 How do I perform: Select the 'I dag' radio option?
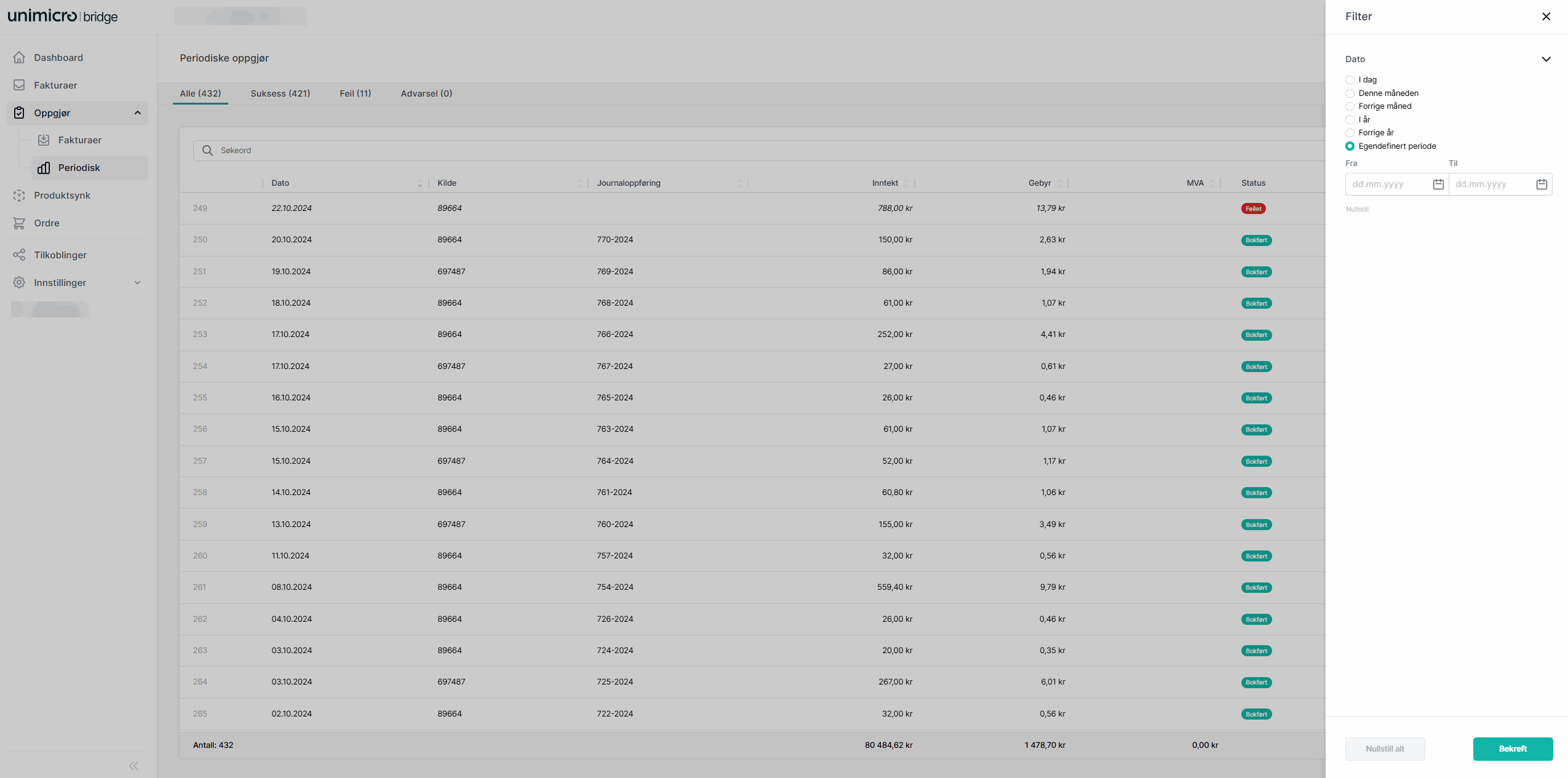[1350, 80]
